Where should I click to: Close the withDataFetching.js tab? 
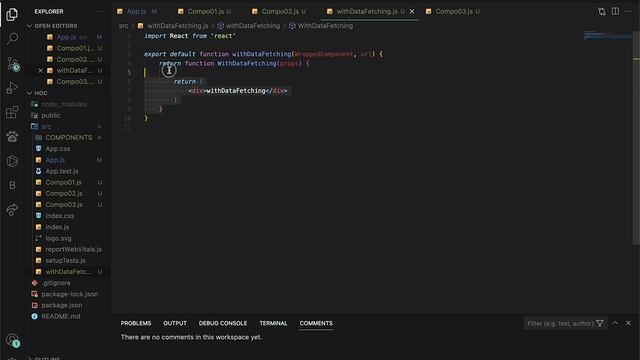(x=412, y=11)
